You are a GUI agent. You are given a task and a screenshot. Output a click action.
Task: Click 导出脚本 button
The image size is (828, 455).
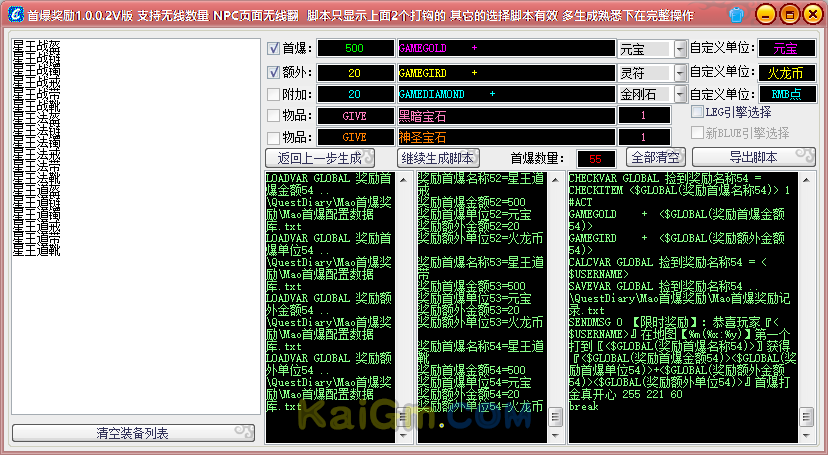[x=754, y=157]
